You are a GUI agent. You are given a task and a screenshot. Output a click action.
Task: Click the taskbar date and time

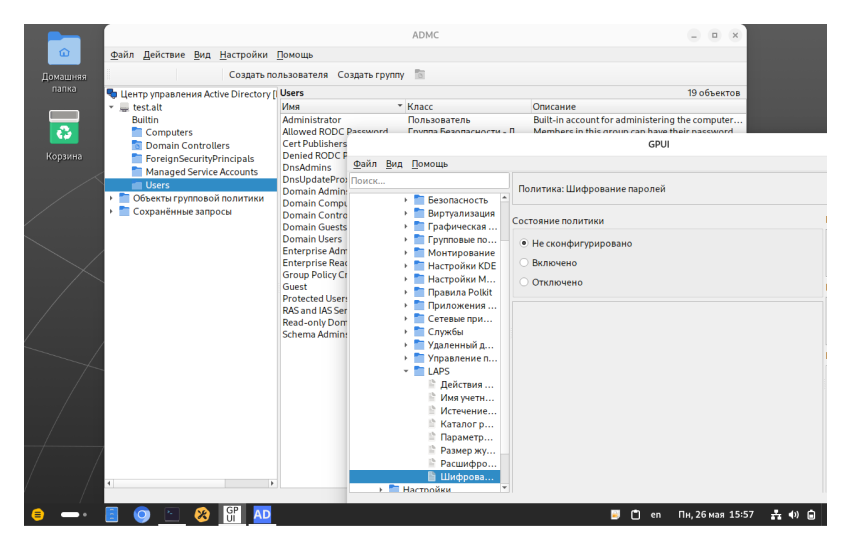715,514
